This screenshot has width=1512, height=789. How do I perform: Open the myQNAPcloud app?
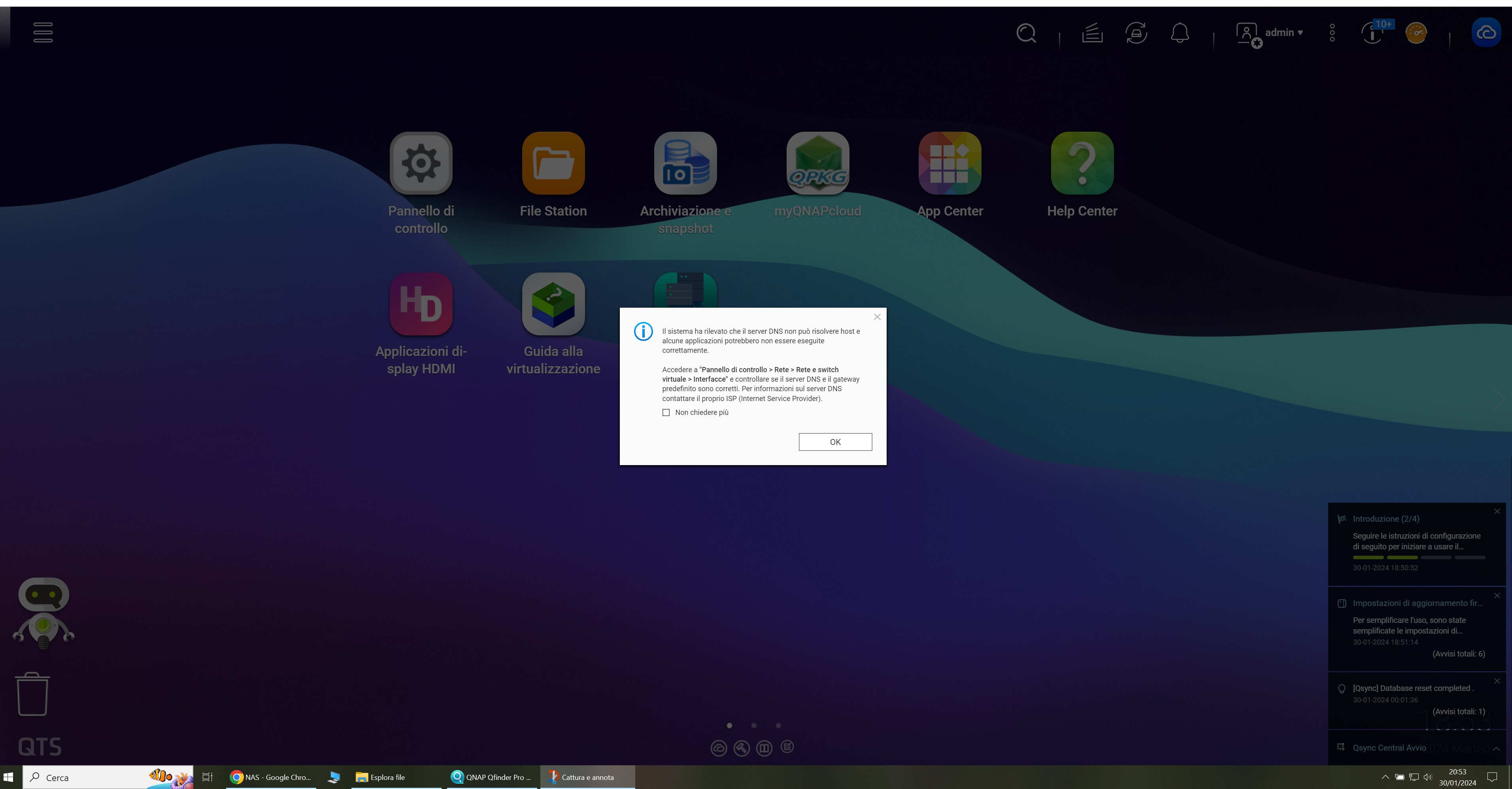pos(817,163)
